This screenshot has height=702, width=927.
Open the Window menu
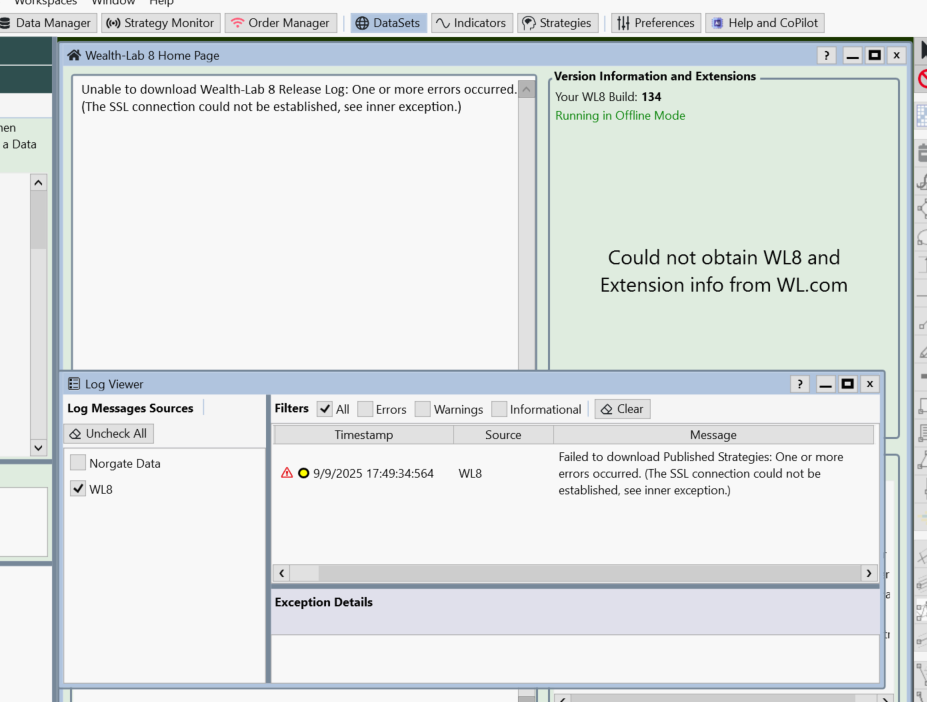pos(112,3)
